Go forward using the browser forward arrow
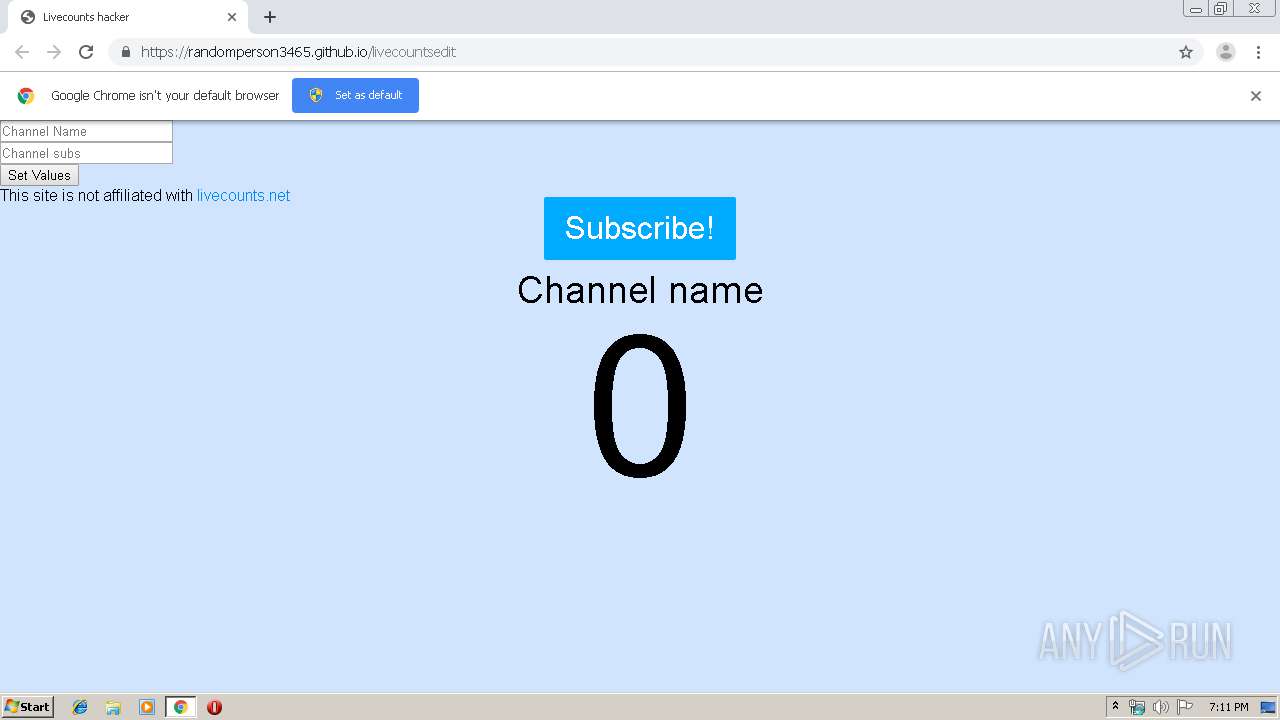The image size is (1280, 720). click(54, 52)
